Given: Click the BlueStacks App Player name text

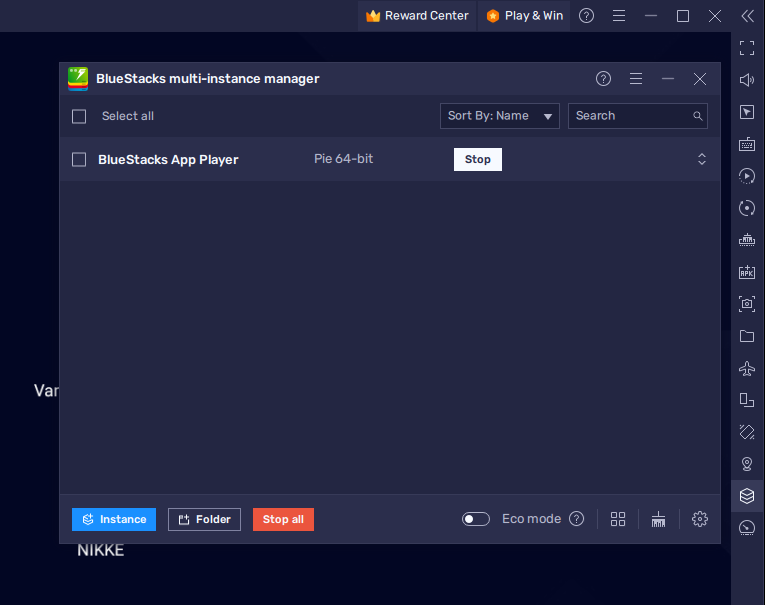Looking at the screenshot, I should click(x=168, y=160).
